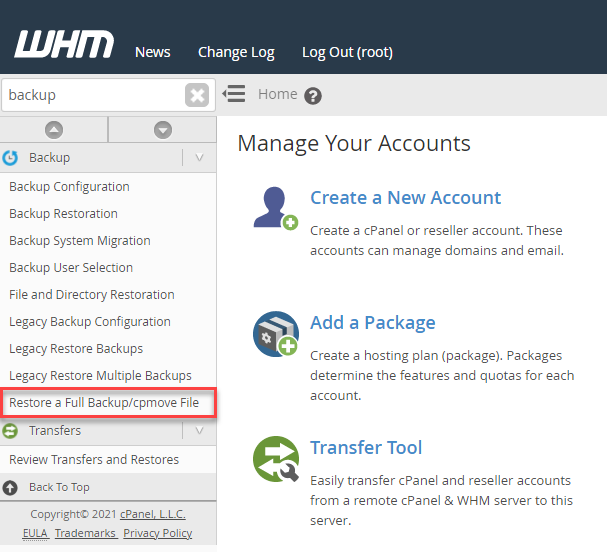Click the Manage Your Accounts heading
The width and height of the screenshot is (607, 552).
point(354,144)
